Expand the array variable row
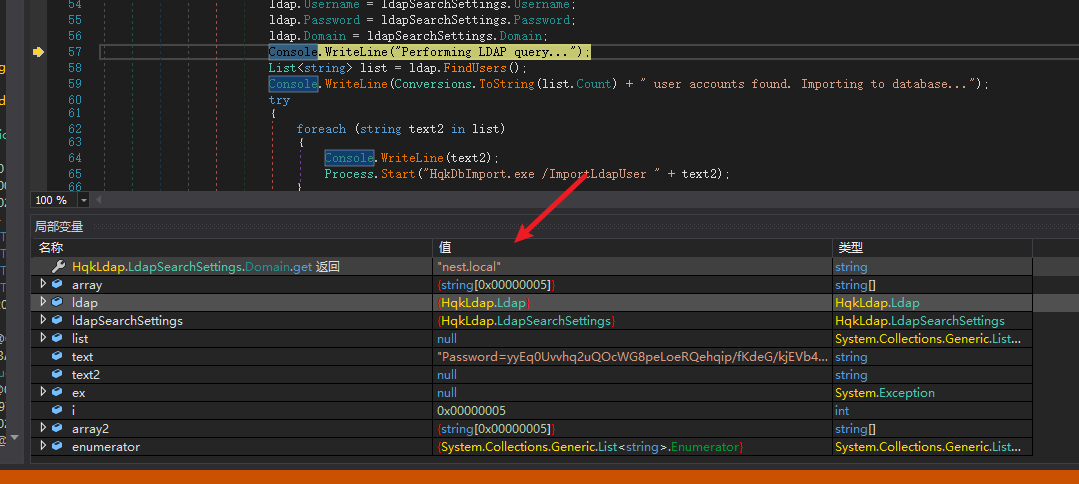 [43, 284]
